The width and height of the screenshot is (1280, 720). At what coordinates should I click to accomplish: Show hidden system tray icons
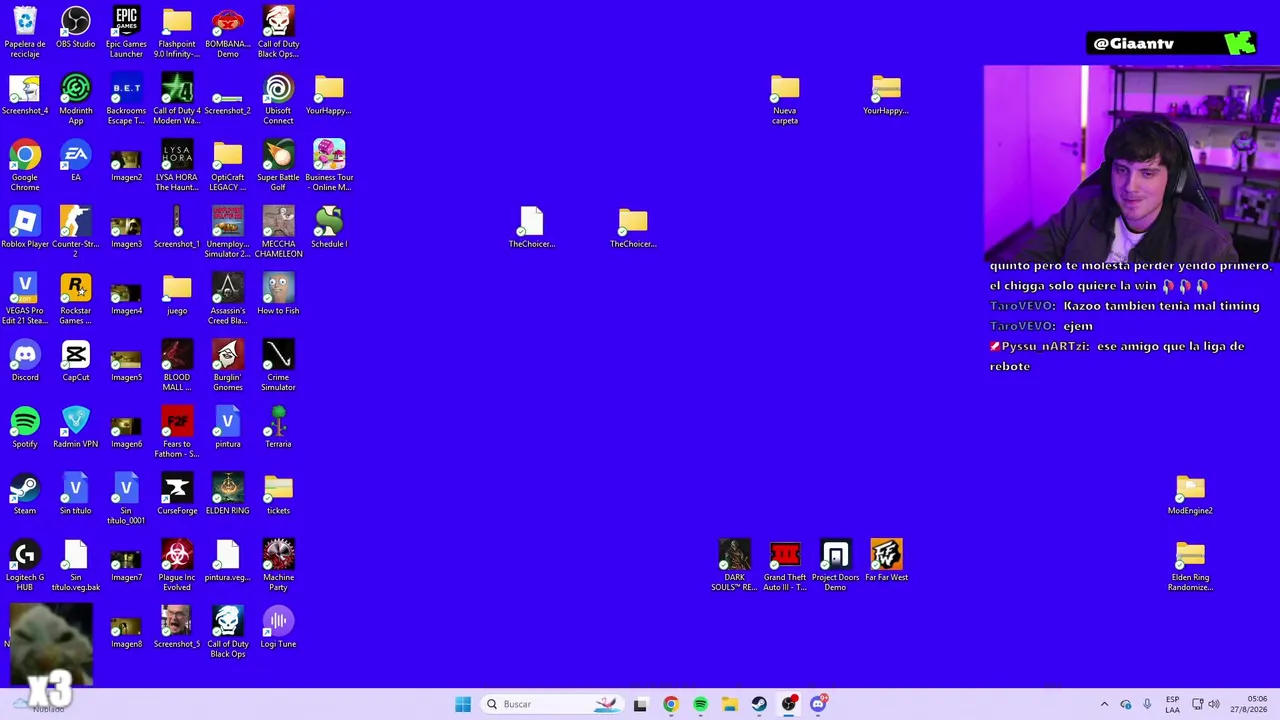(1104, 704)
